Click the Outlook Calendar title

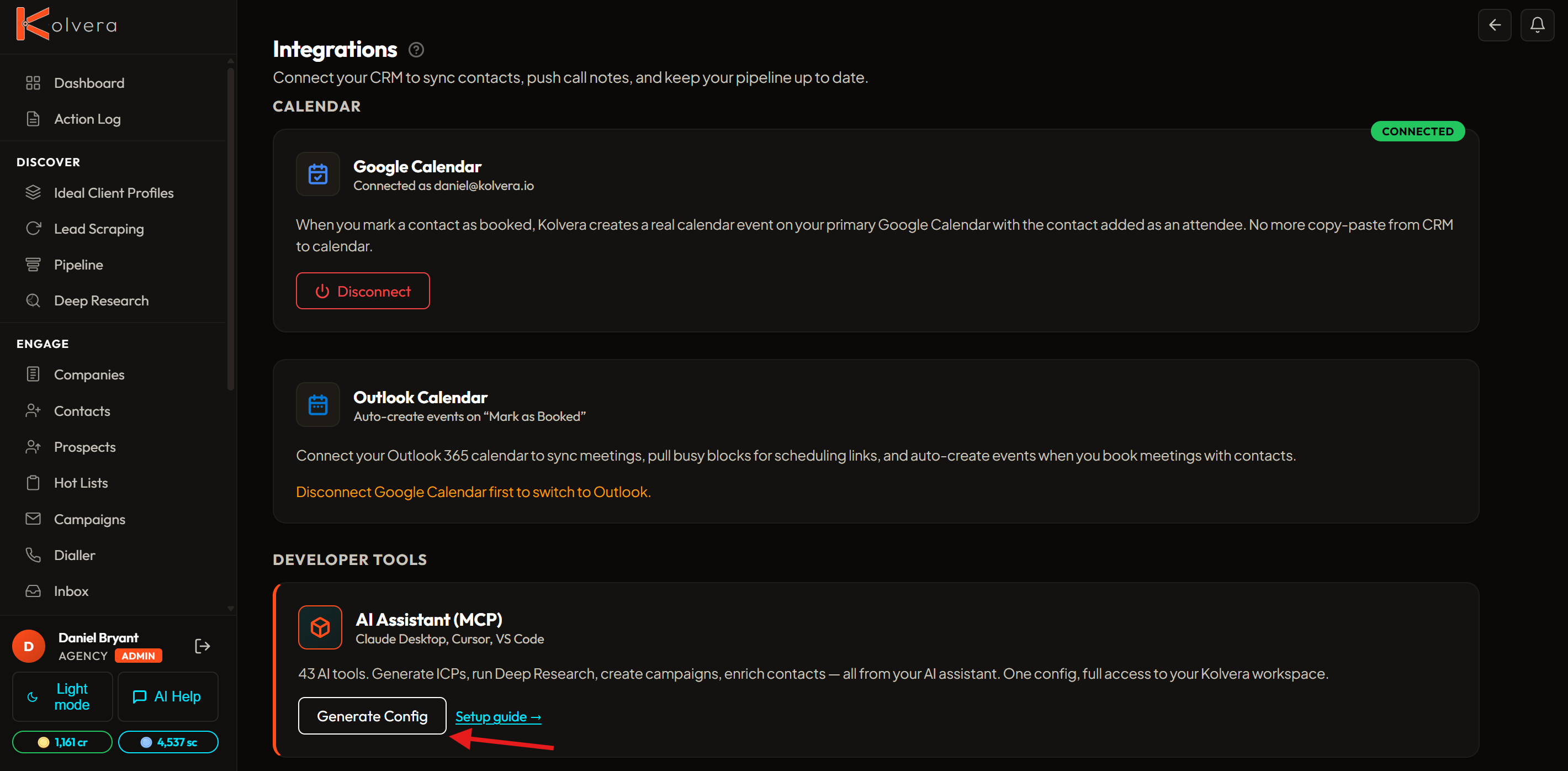pyautogui.click(x=420, y=397)
